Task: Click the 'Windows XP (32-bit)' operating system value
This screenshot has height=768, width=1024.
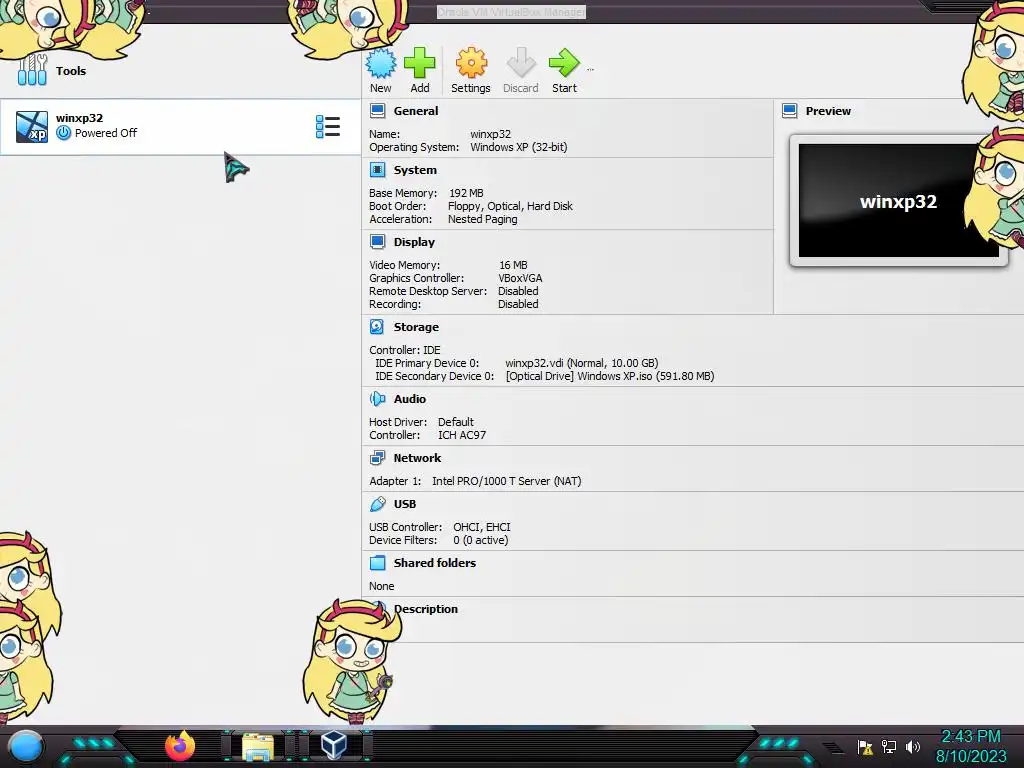Action: pos(519,147)
